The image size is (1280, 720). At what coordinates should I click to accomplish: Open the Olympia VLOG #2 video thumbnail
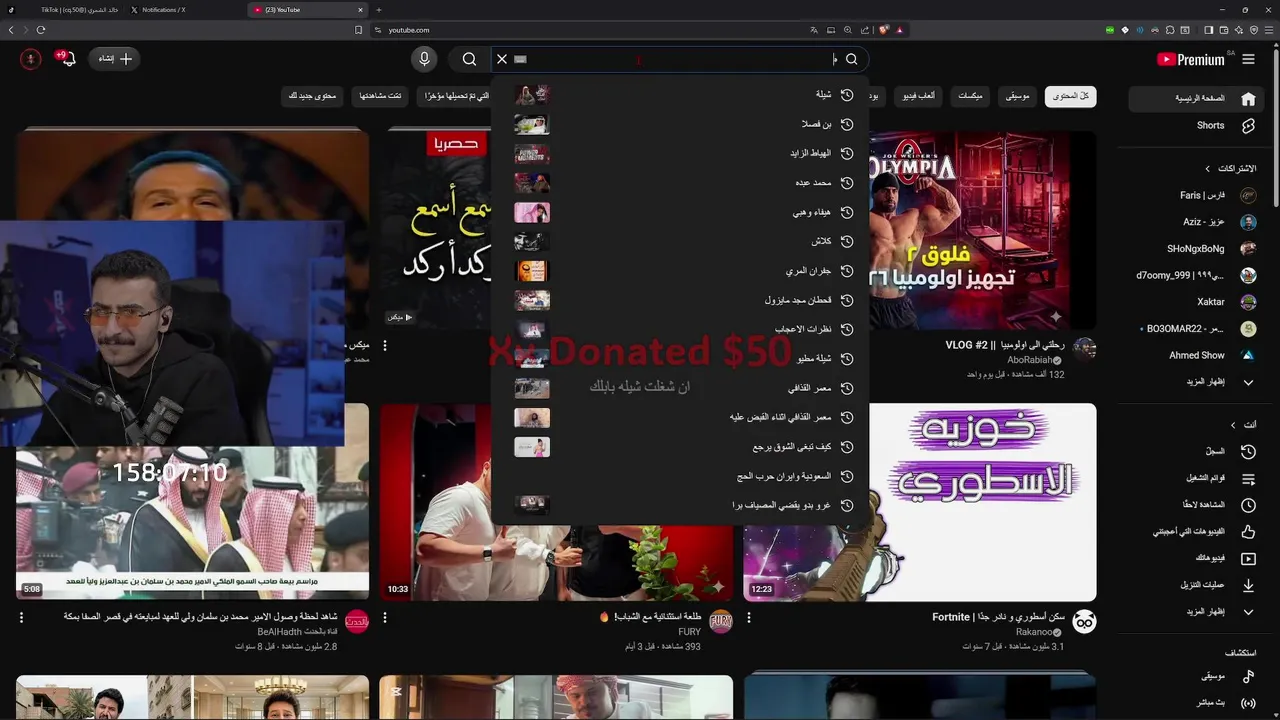(982, 229)
